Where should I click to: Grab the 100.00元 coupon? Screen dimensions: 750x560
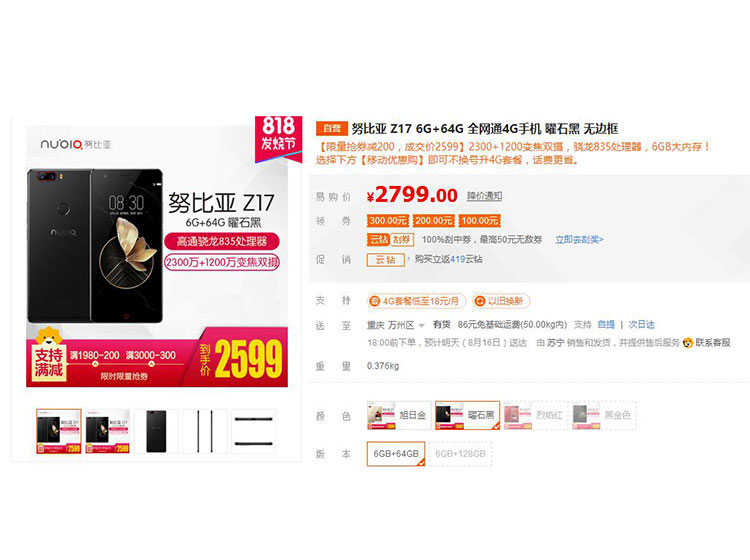(479, 220)
